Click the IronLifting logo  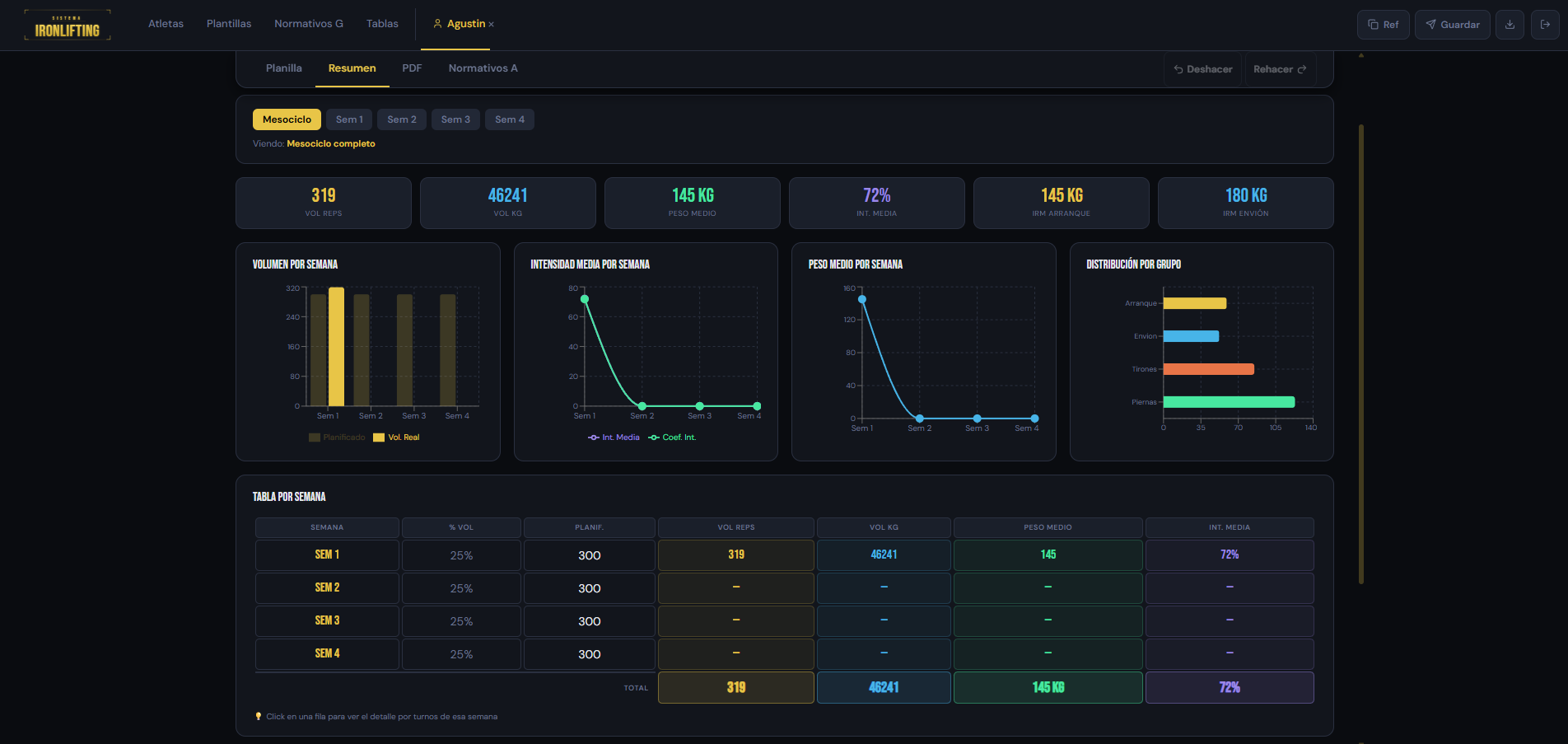[x=68, y=25]
